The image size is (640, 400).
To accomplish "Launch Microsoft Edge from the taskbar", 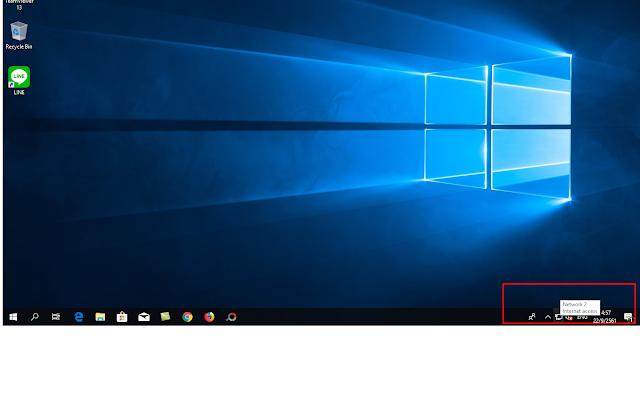I will tap(79, 317).
